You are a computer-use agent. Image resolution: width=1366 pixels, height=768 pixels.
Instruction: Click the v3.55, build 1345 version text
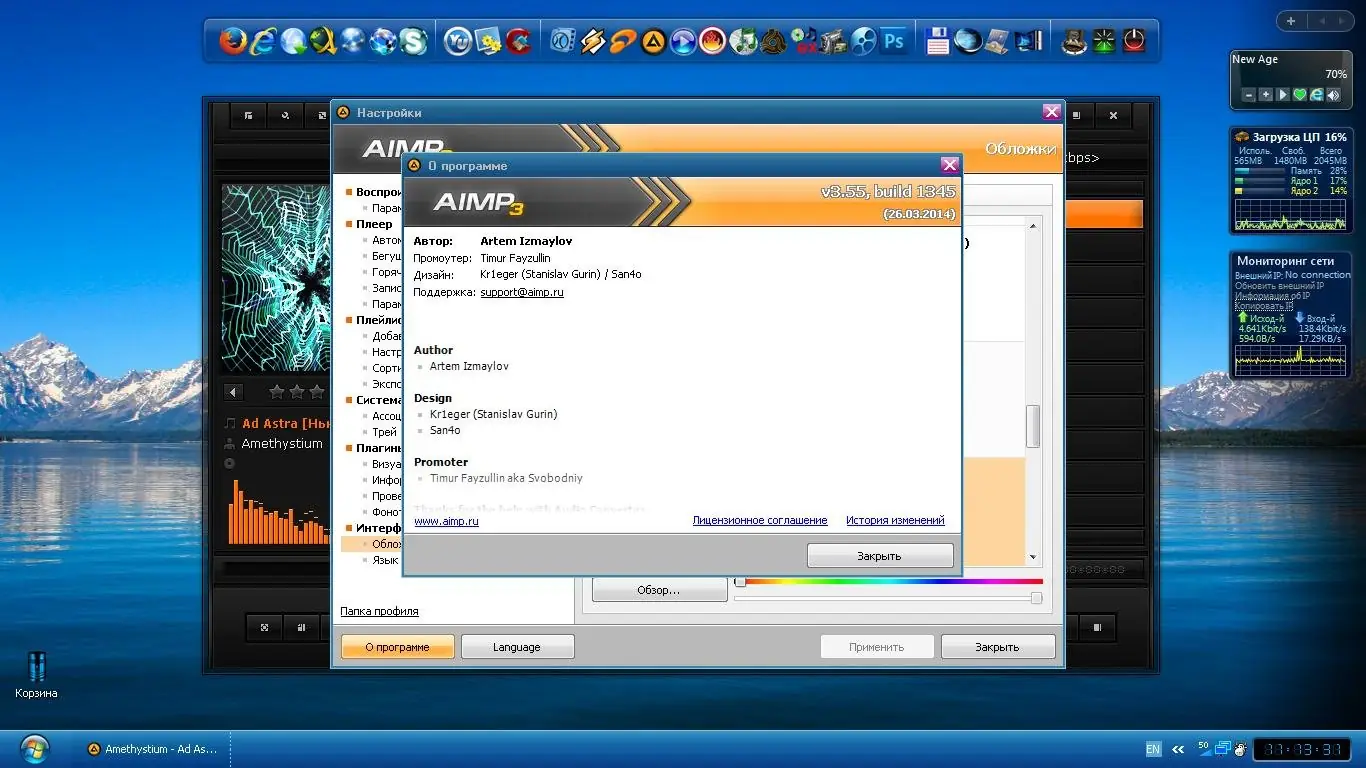coord(888,192)
